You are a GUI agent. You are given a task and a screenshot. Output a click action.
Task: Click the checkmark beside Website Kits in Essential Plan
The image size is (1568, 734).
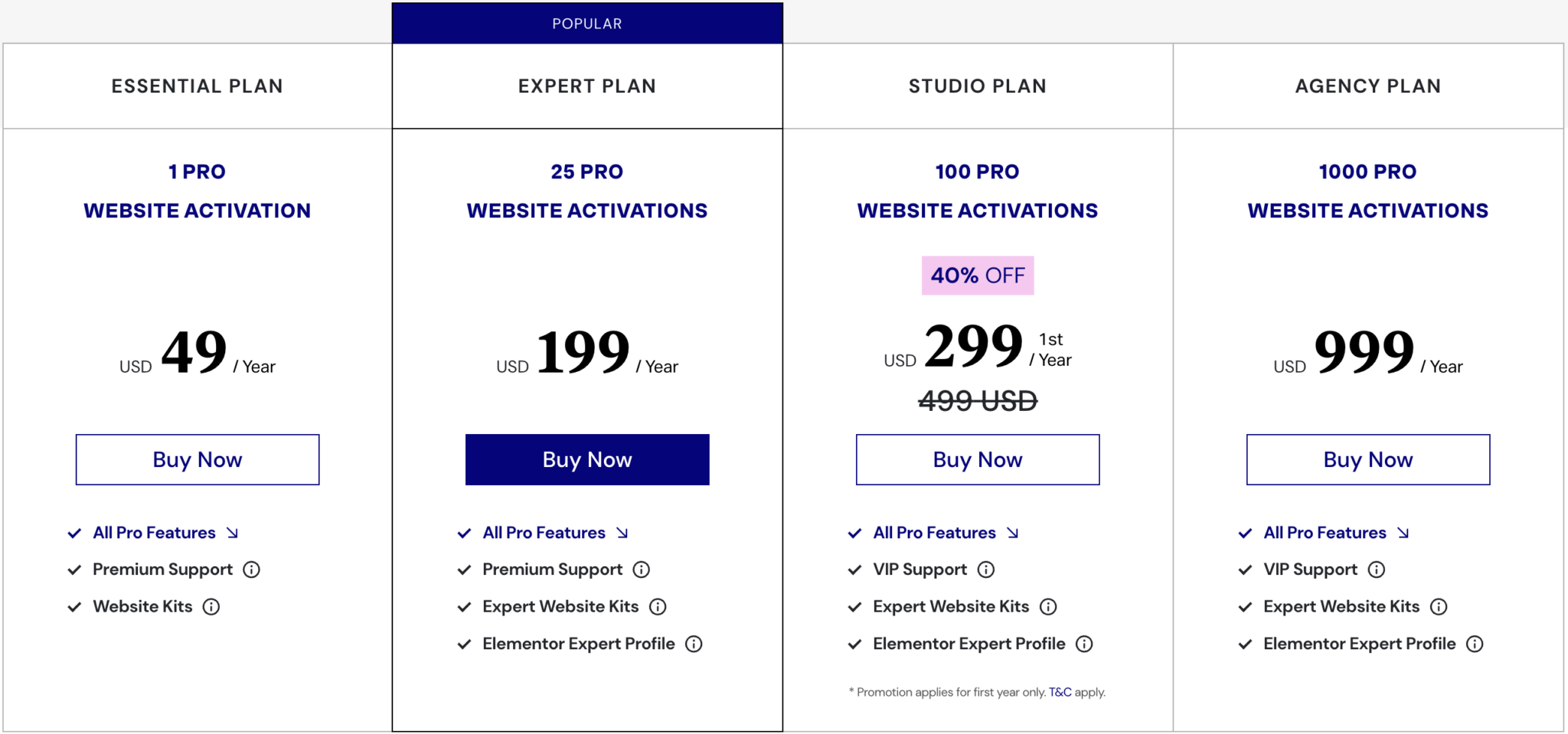(x=73, y=606)
